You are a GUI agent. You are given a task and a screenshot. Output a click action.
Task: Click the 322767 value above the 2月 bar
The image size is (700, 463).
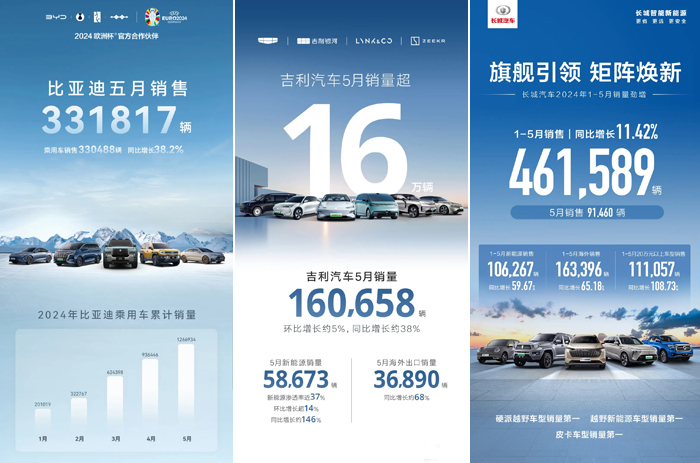pyautogui.click(x=79, y=394)
